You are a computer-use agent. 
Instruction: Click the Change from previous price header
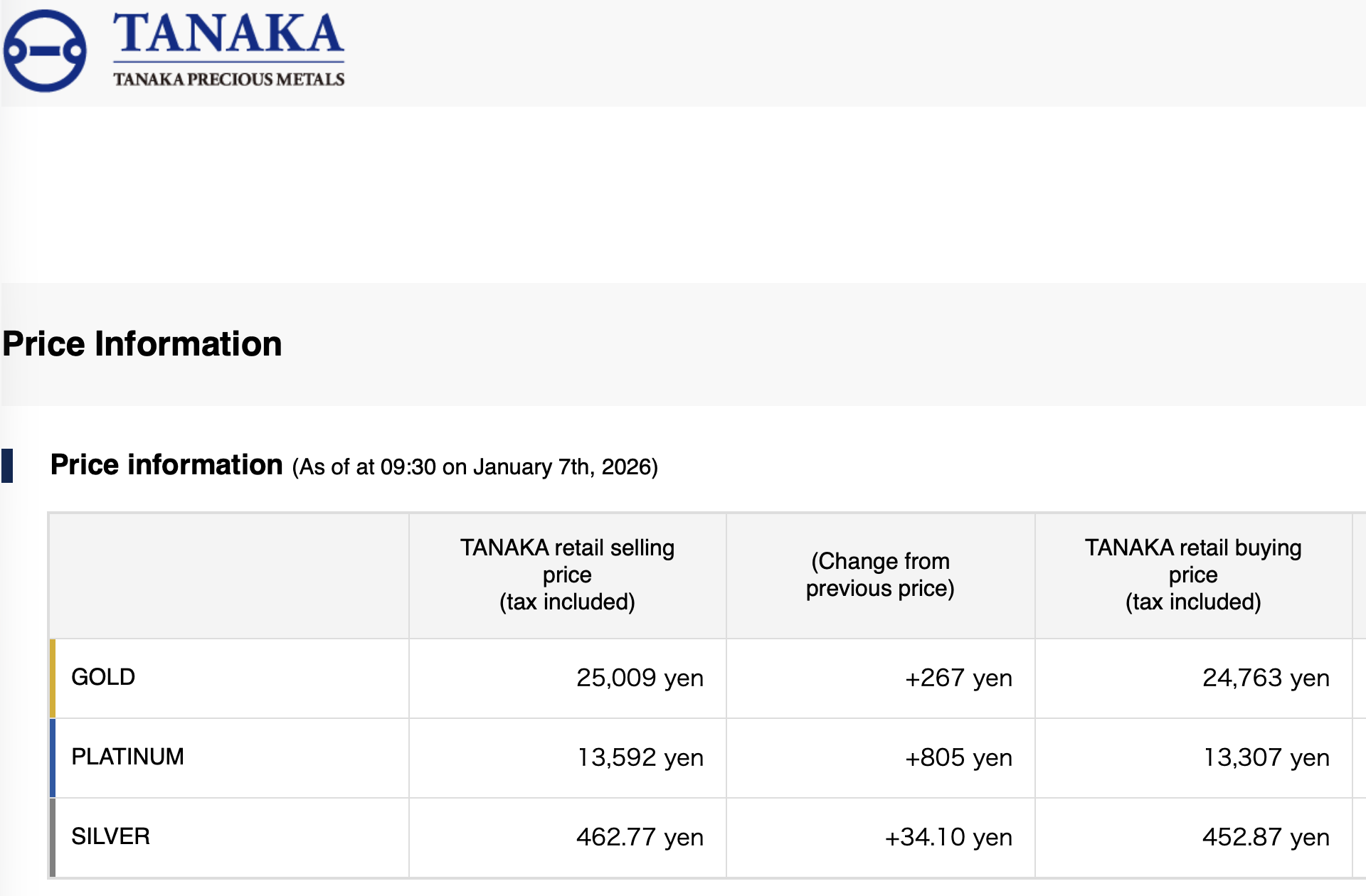click(x=880, y=575)
